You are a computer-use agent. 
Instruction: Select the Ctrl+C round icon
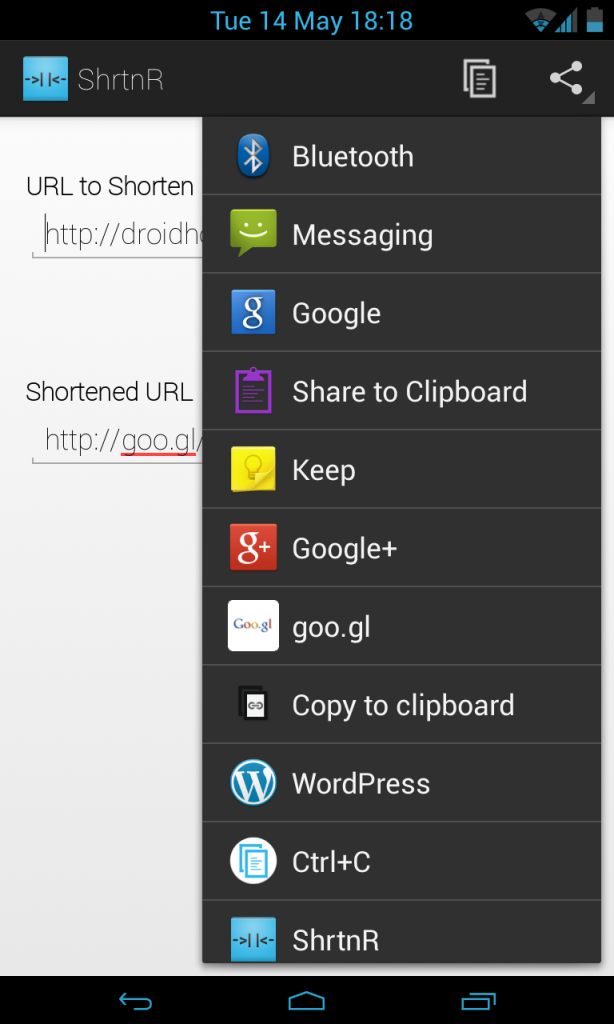[253, 861]
